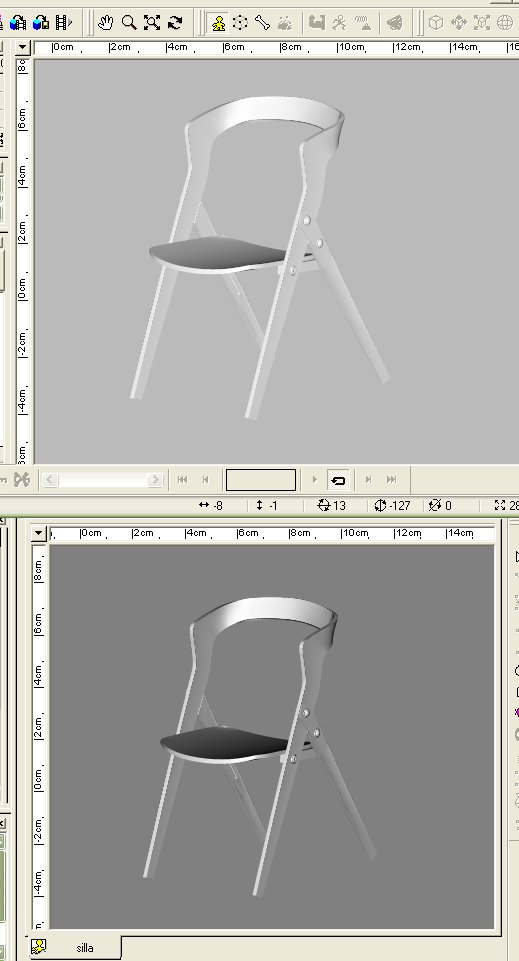Toggle the yellow figure mode button
The image size is (519, 961).
point(218,23)
